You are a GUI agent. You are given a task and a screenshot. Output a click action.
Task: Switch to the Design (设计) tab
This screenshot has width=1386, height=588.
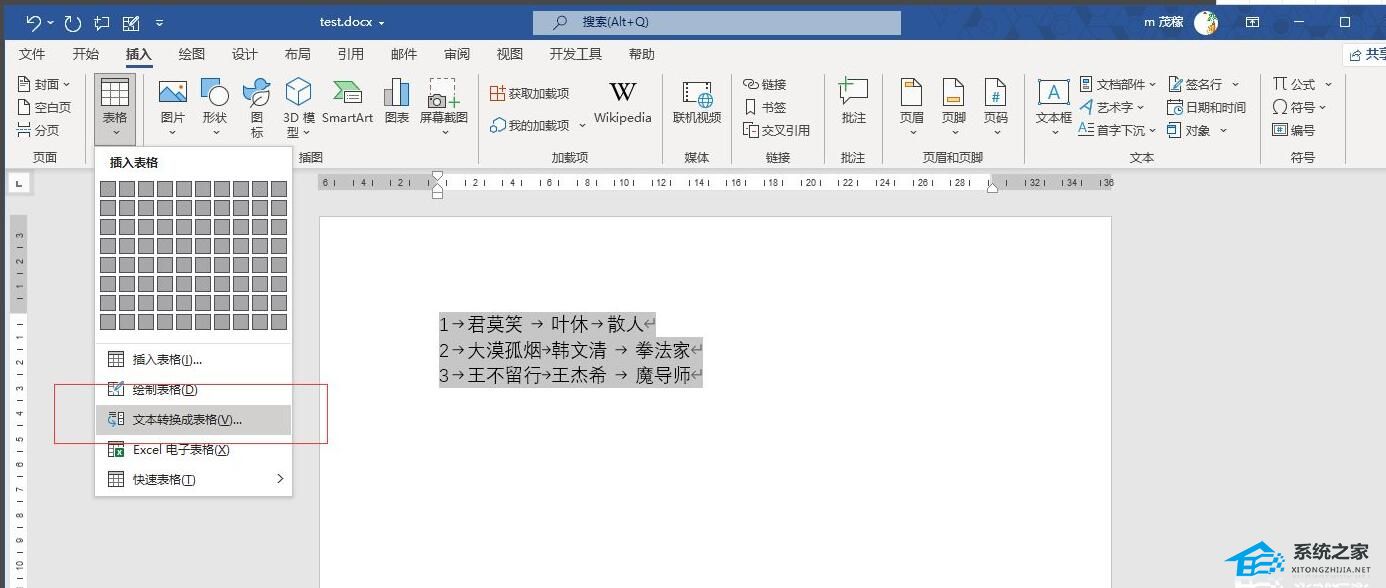tap(244, 54)
